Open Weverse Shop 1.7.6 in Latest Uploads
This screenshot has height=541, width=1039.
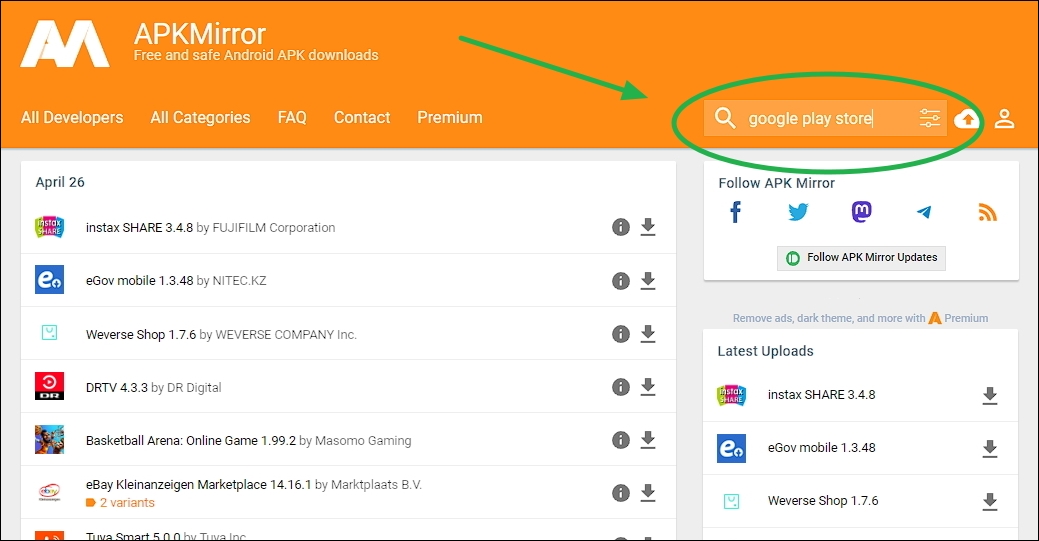click(x=823, y=501)
